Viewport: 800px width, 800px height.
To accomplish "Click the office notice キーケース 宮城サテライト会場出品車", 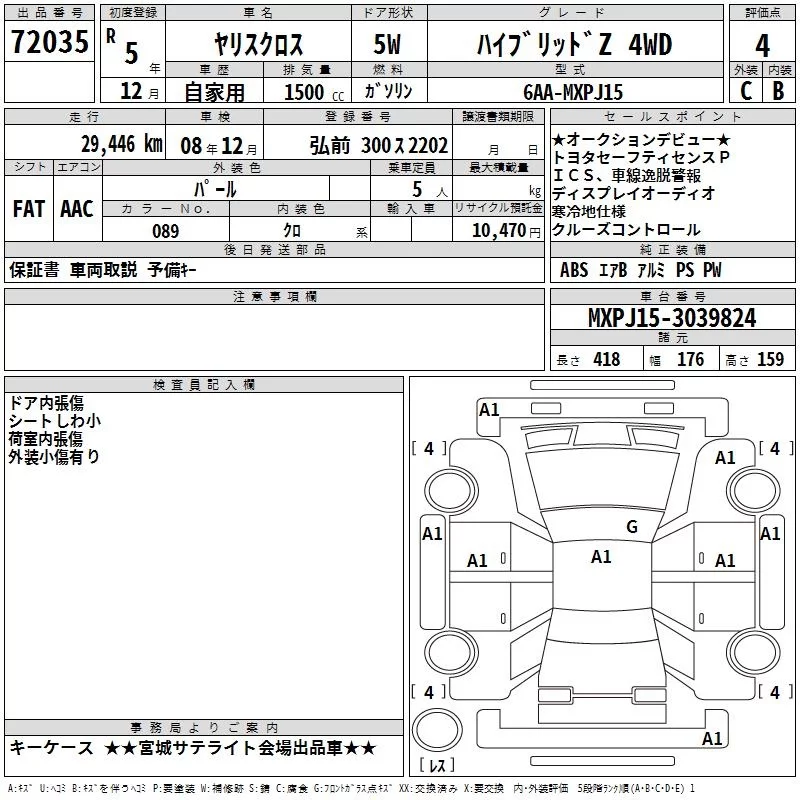I will tap(193, 748).
